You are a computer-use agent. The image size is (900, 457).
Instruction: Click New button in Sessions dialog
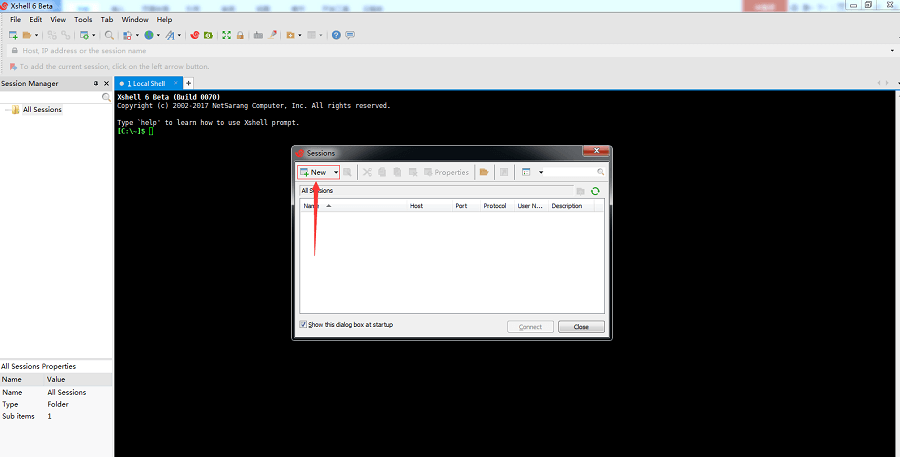coord(313,172)
